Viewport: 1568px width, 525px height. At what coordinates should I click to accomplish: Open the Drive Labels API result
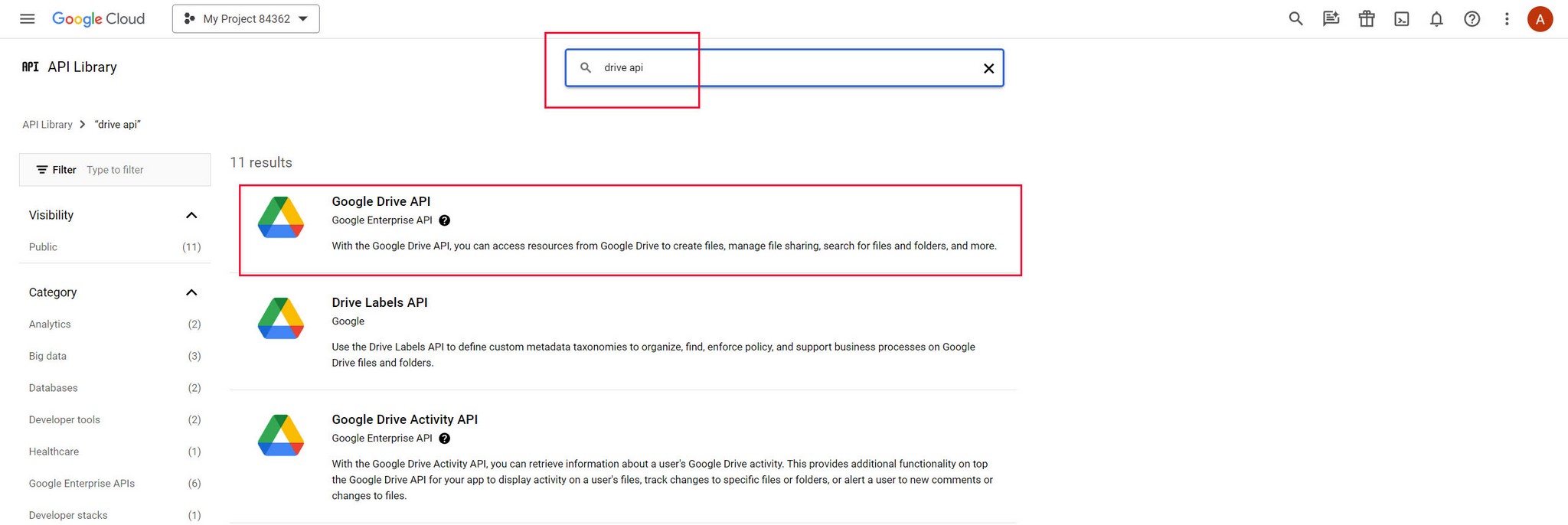click(379, 302)
